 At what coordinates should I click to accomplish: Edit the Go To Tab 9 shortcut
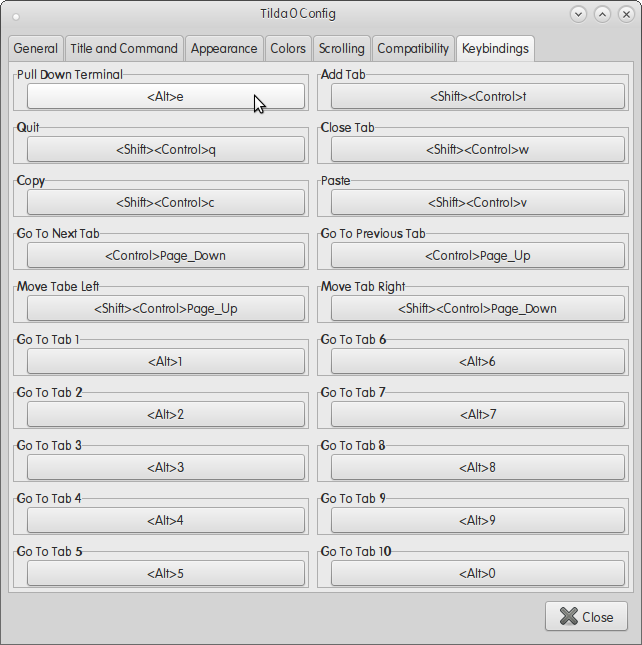478,520
